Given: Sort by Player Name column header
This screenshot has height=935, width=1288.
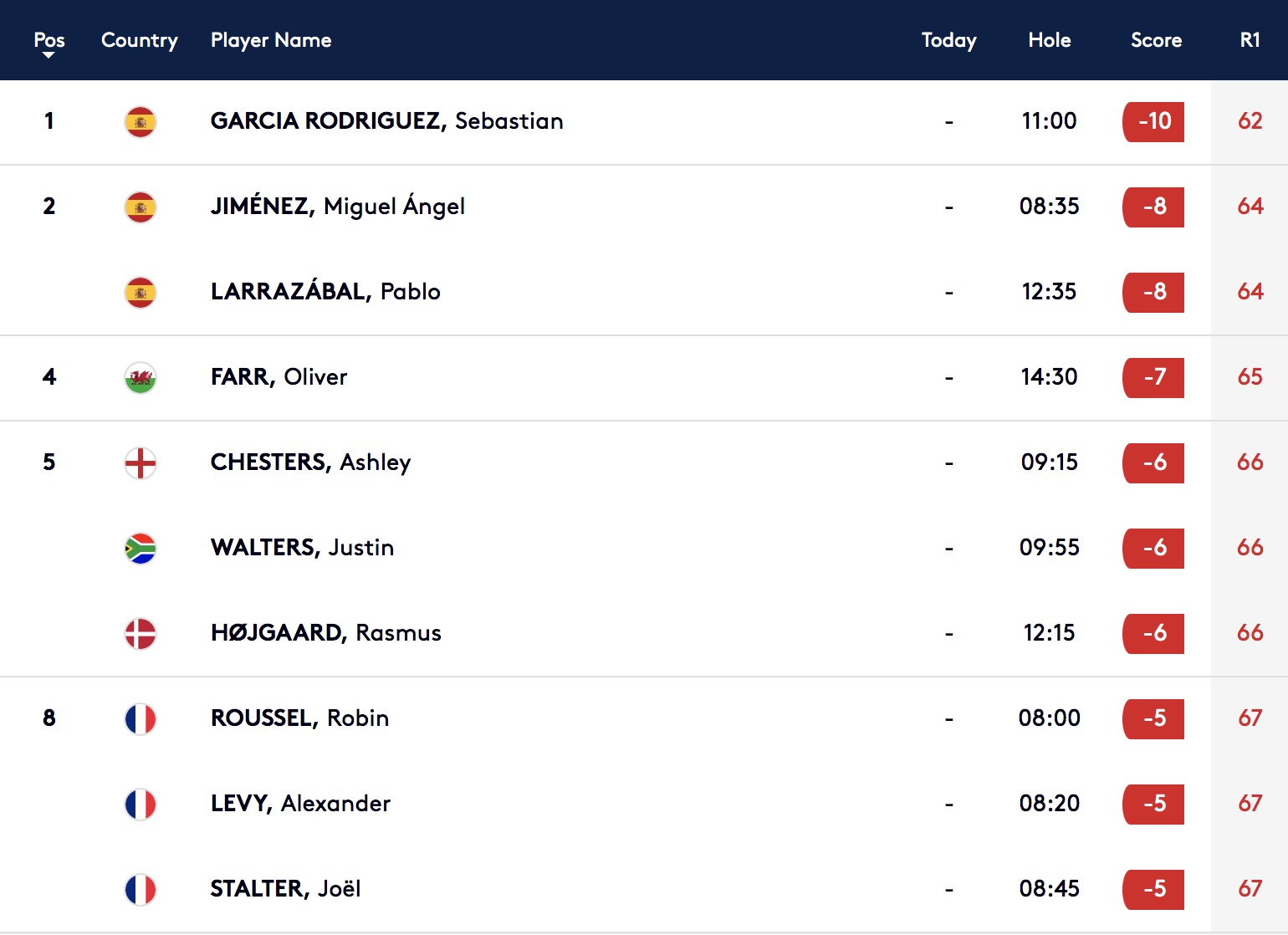Looking at the screenshot, I should click(271, 40).
